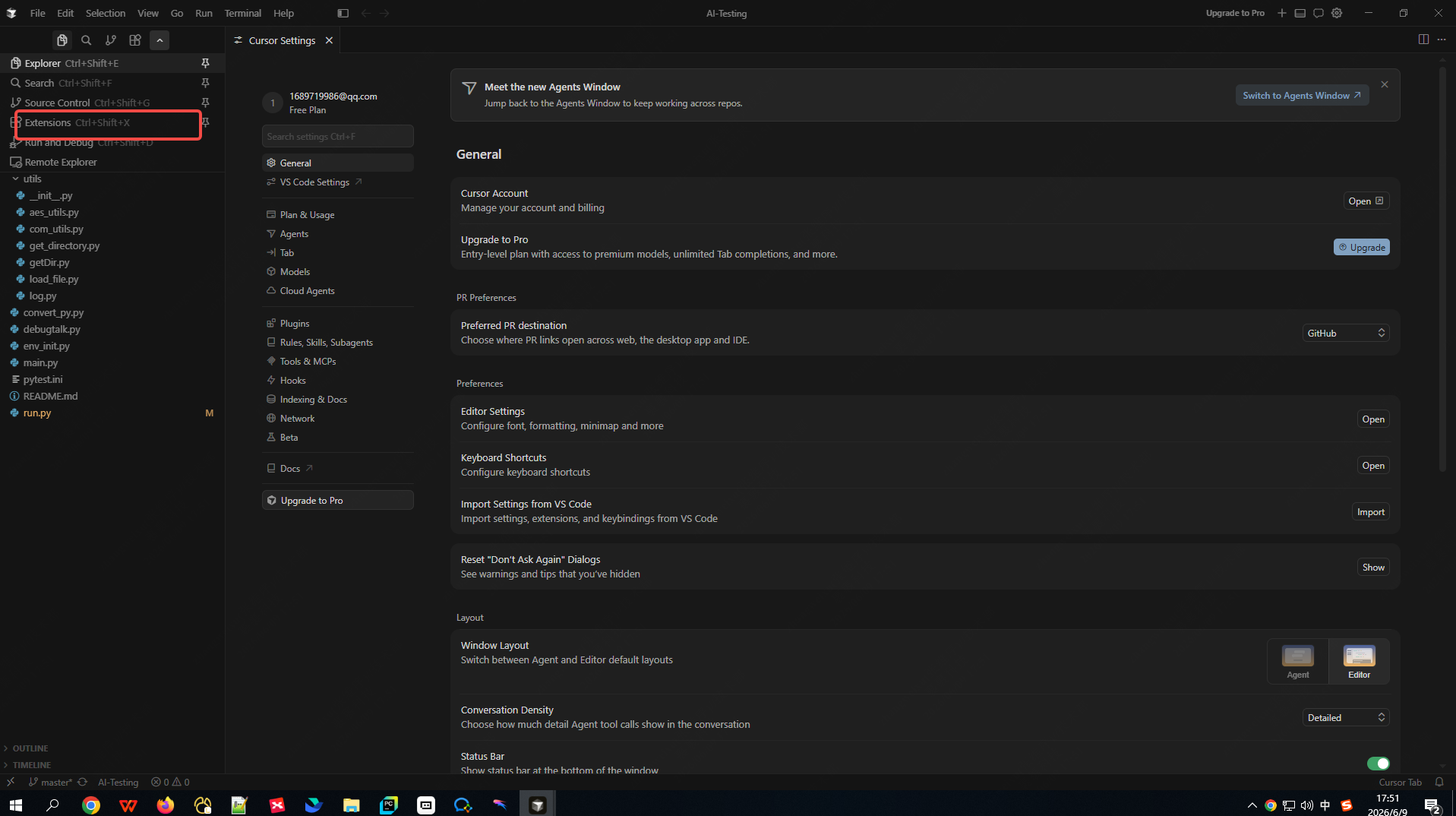Click the Source Control branch icon in the activity bar
Screen dimensions: 1456x816
[x=111, y=40]
